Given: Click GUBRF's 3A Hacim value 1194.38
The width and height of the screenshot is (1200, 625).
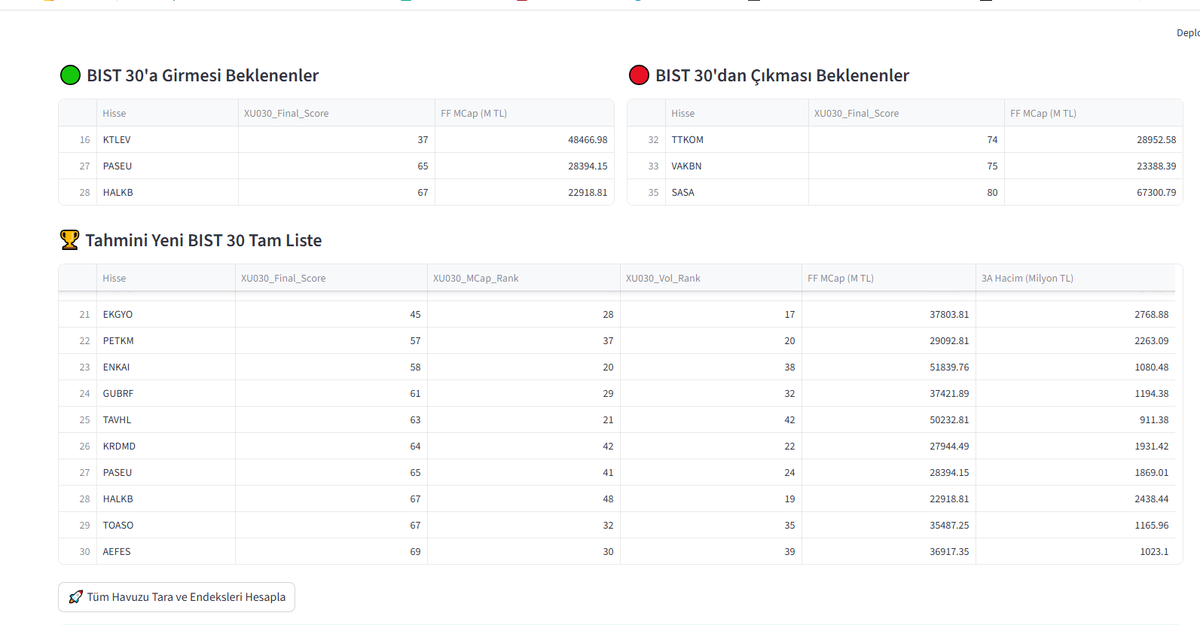Looking at the screenshot, I should 1075,393.
